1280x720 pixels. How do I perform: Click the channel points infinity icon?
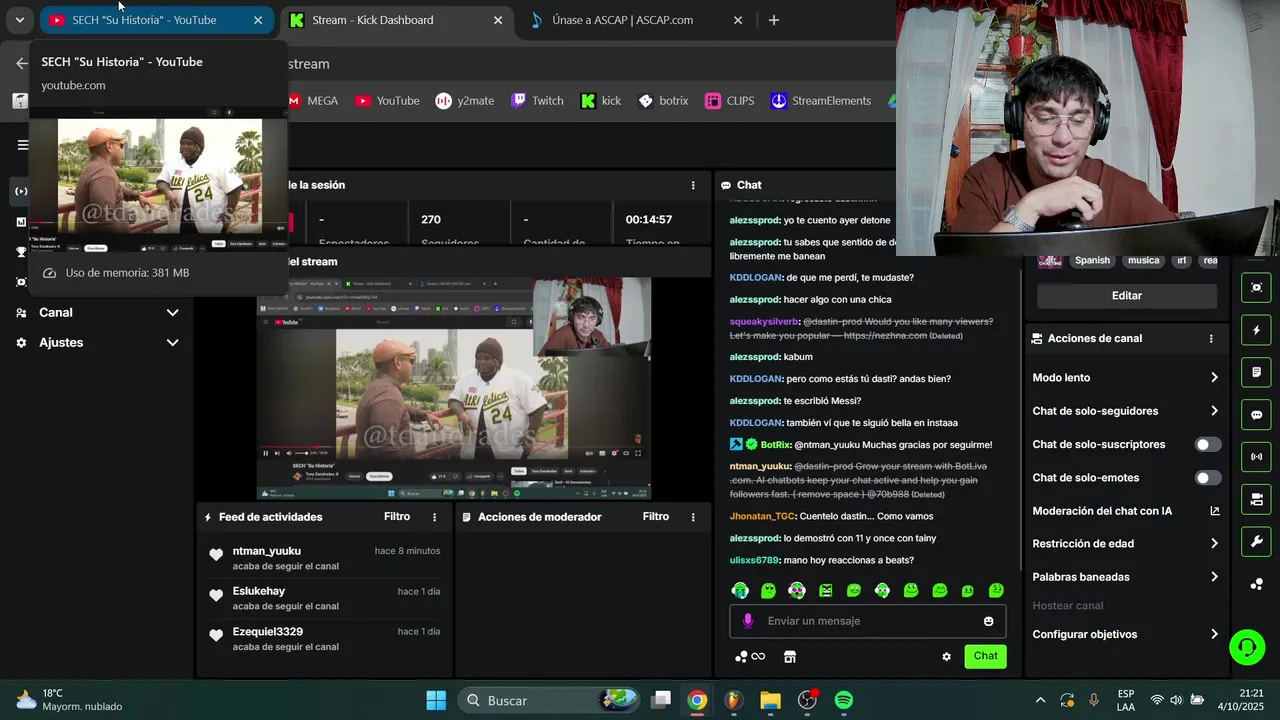point(750,657)
